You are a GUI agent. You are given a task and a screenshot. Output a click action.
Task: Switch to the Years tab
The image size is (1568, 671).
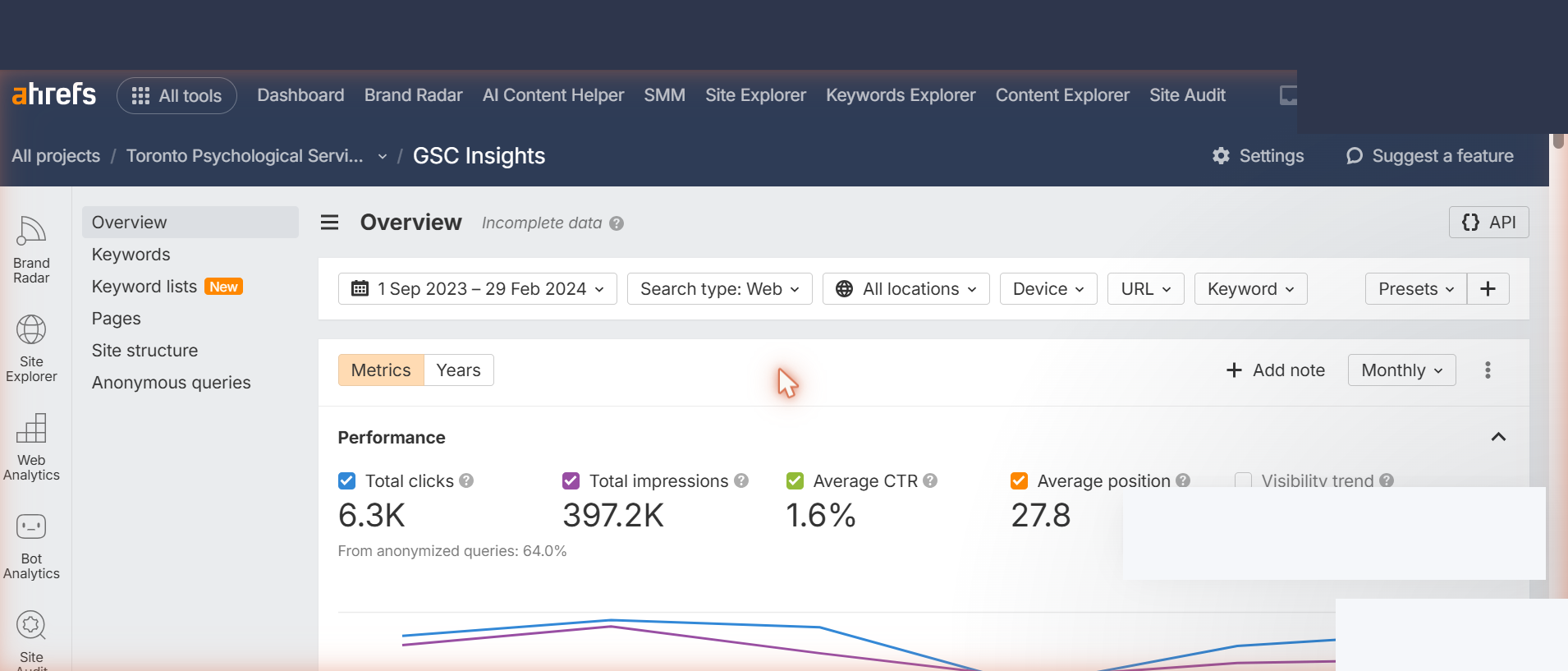click(459, 370)
